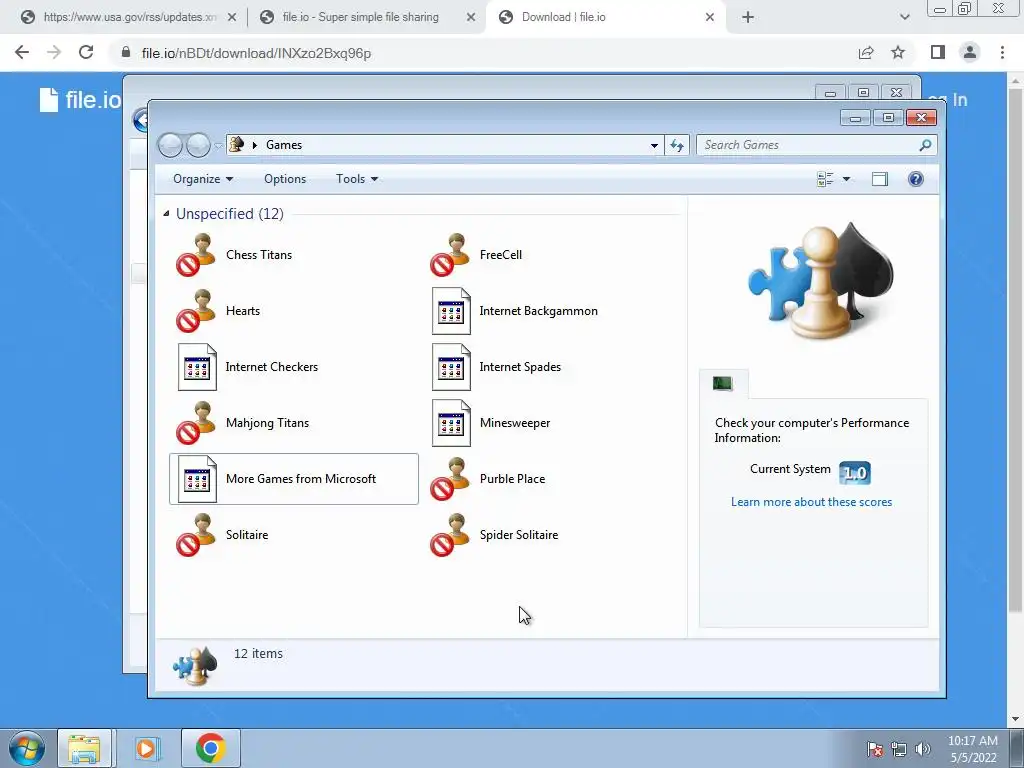Open Windows Media Player from taskbar
This screenshot has height=768, width=1024.
[x=146, y=748]
